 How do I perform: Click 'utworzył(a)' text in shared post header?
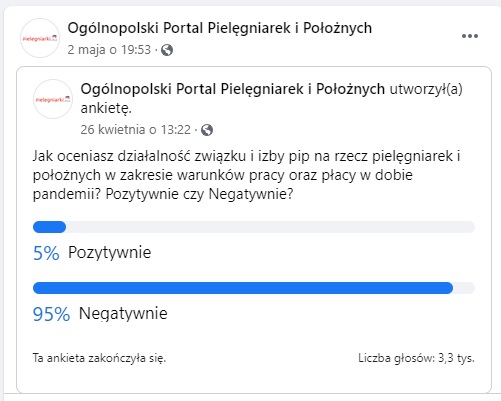[426, 89]
